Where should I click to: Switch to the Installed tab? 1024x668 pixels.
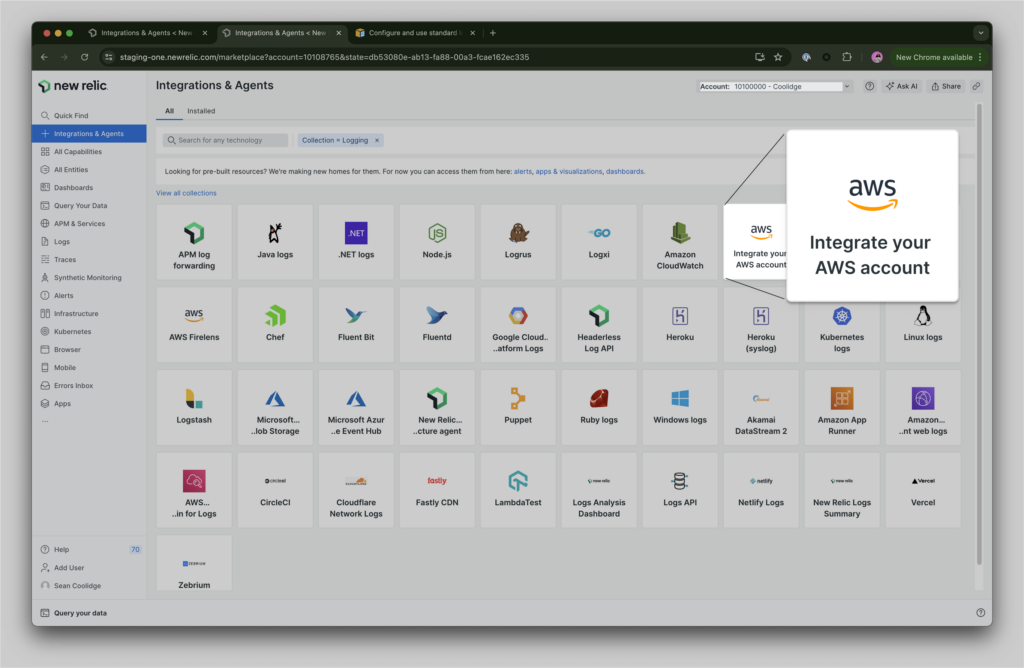[201, 111]
